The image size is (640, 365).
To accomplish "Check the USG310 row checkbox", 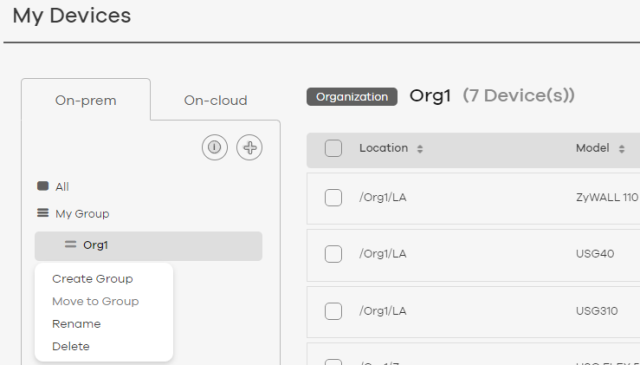I will [x=333, y=311].
